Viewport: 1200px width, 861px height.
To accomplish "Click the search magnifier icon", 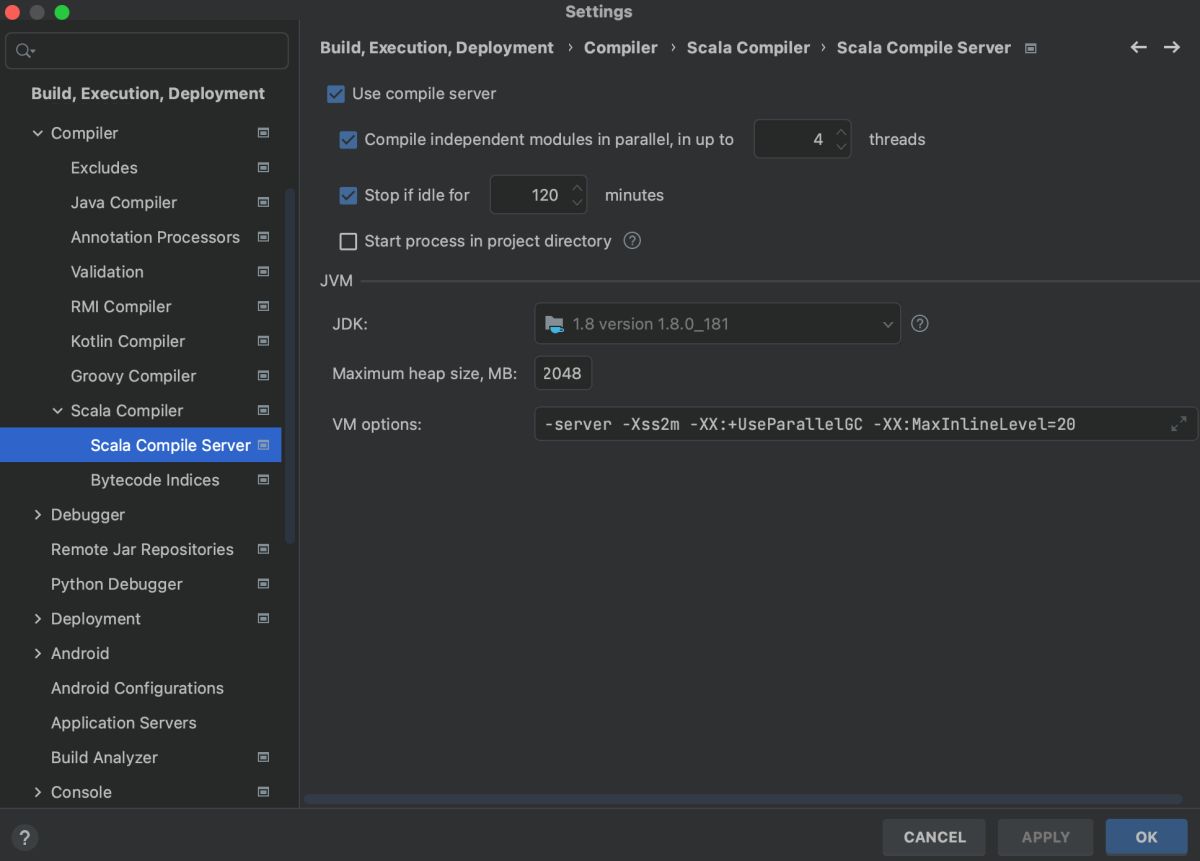I will click(x=25, y=50).
